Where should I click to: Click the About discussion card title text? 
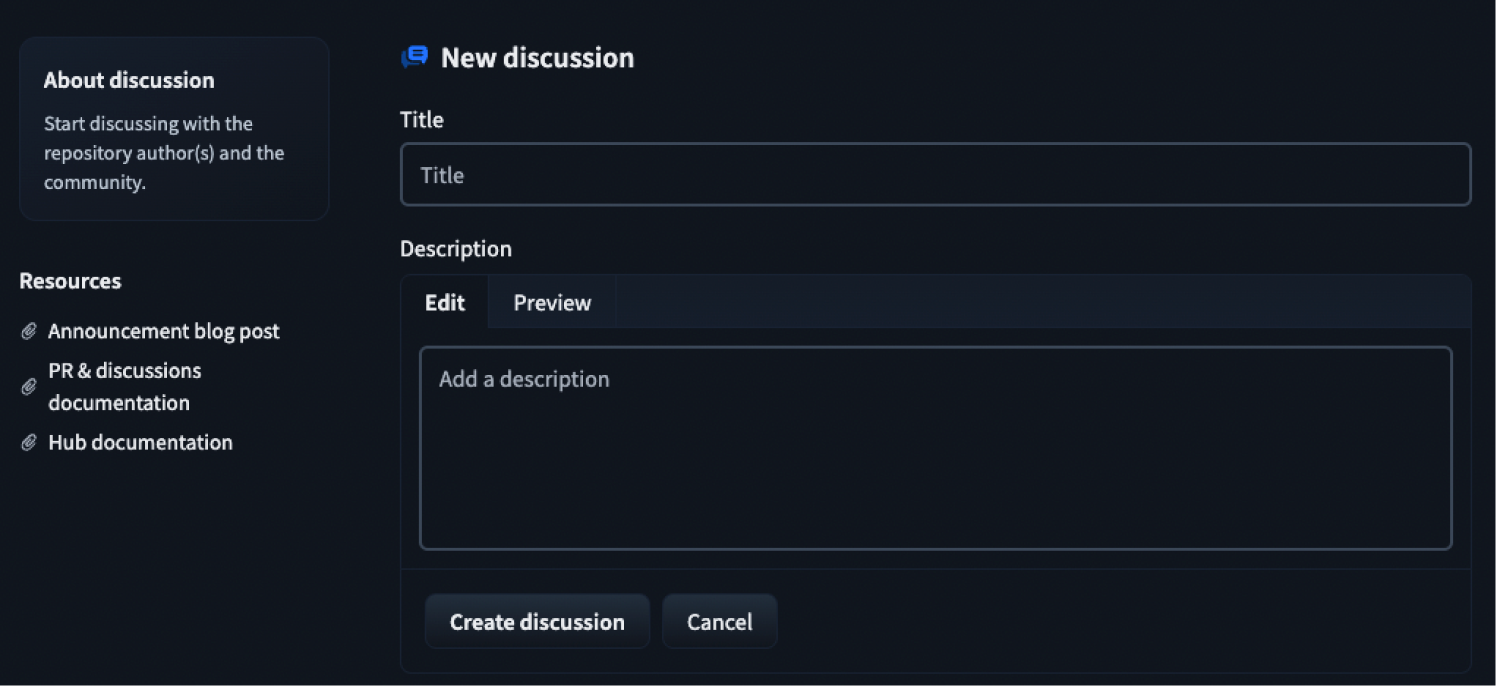coord(128,80)
